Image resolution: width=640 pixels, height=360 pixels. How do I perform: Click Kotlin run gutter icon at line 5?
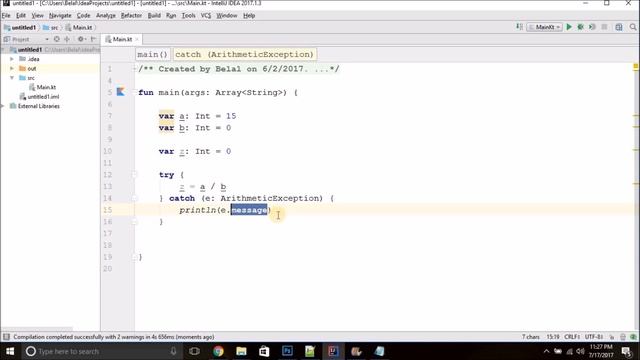tap(120, 92)
